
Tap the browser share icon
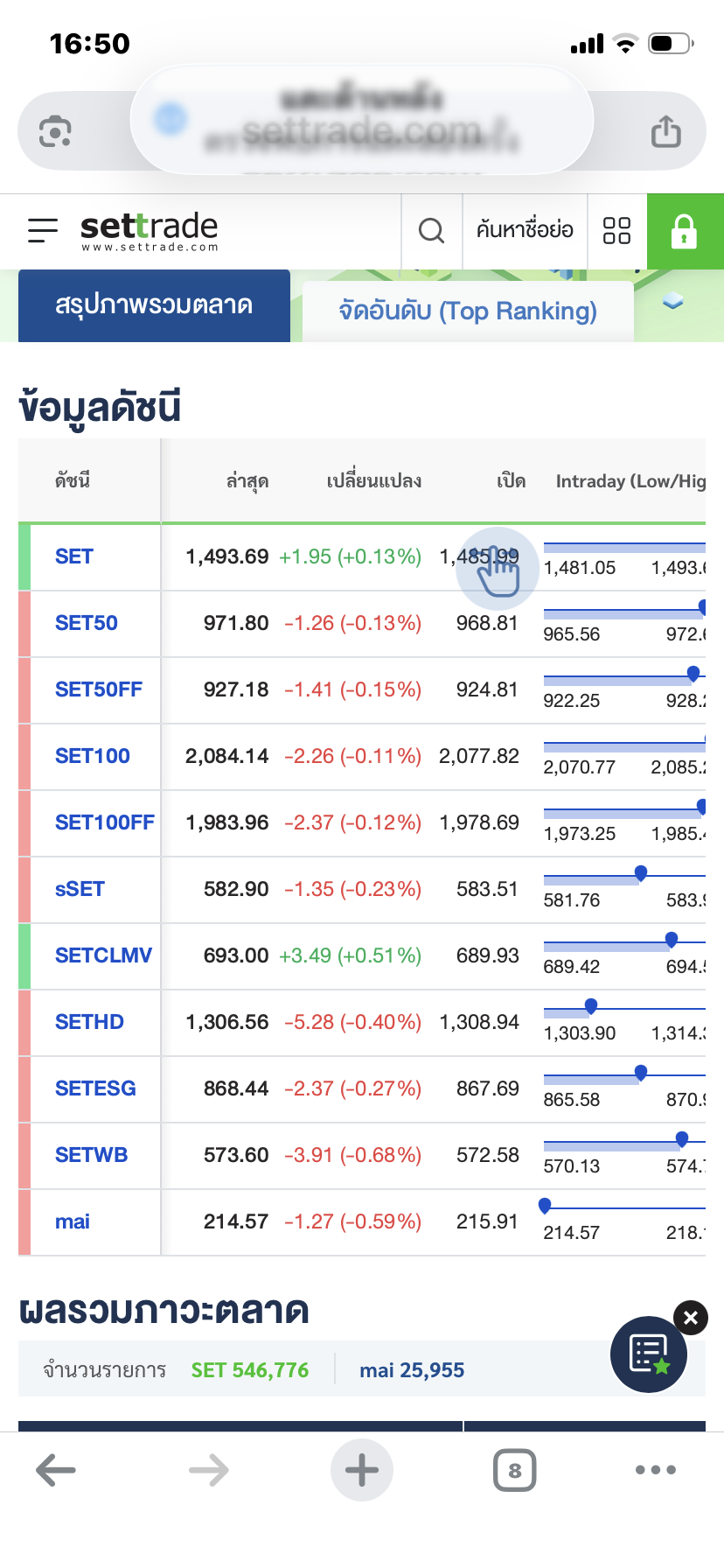pyautogui.click(x=665, y=132)
